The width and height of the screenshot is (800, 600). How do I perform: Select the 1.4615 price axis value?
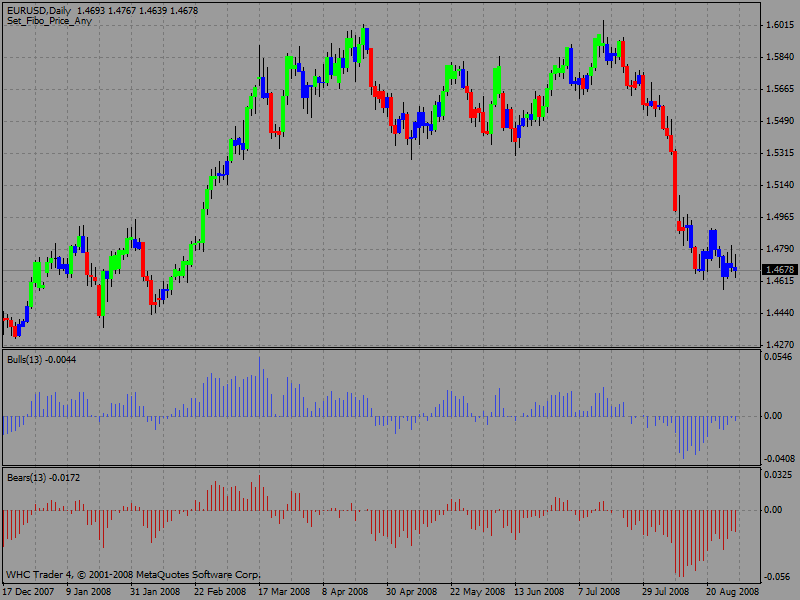(780, 281)
